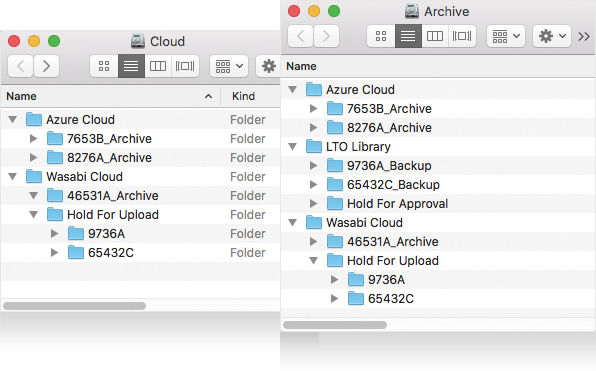Switch Cloud window to column view

tap(158, 66)
